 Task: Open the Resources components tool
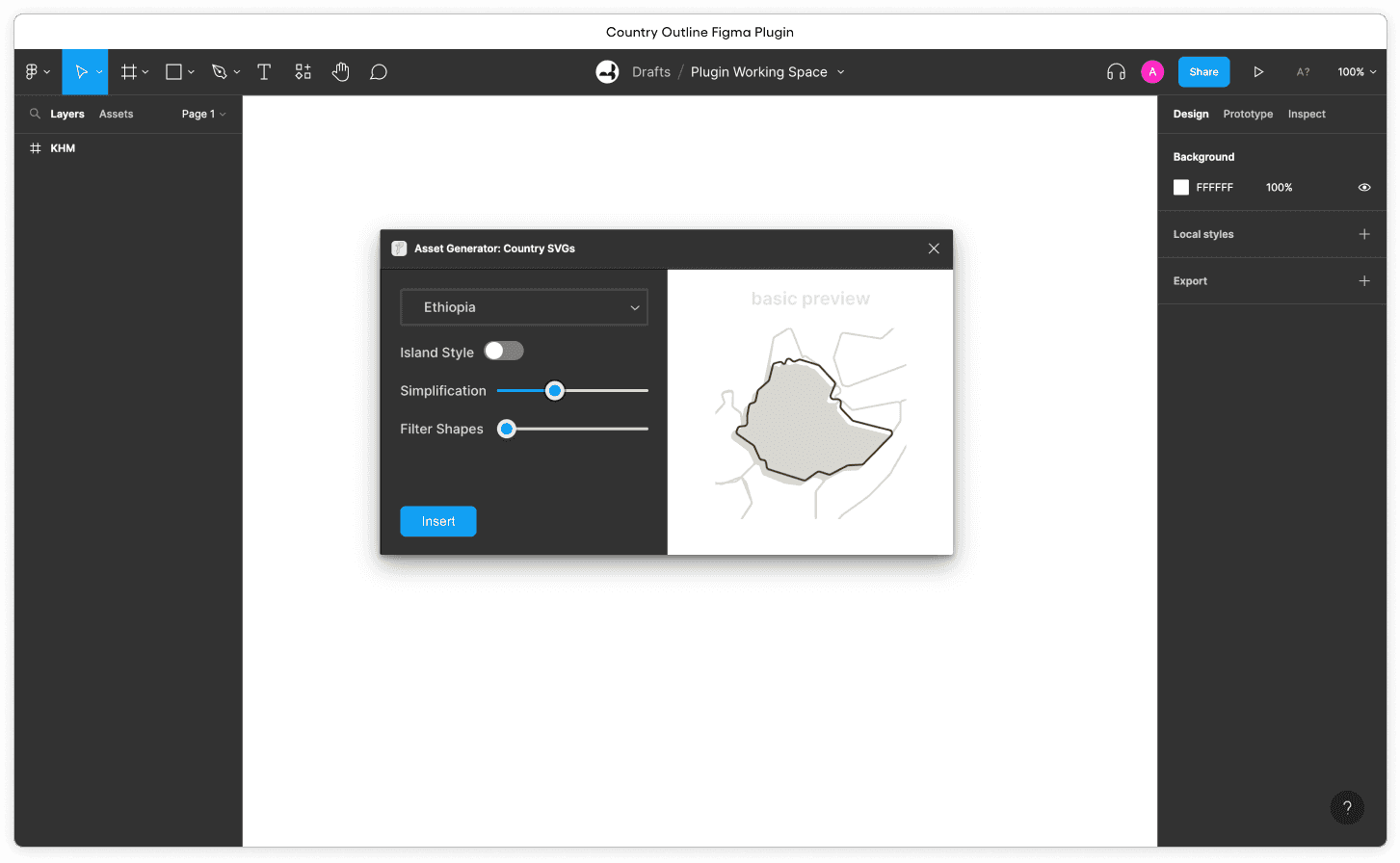[x=304, y=72]
